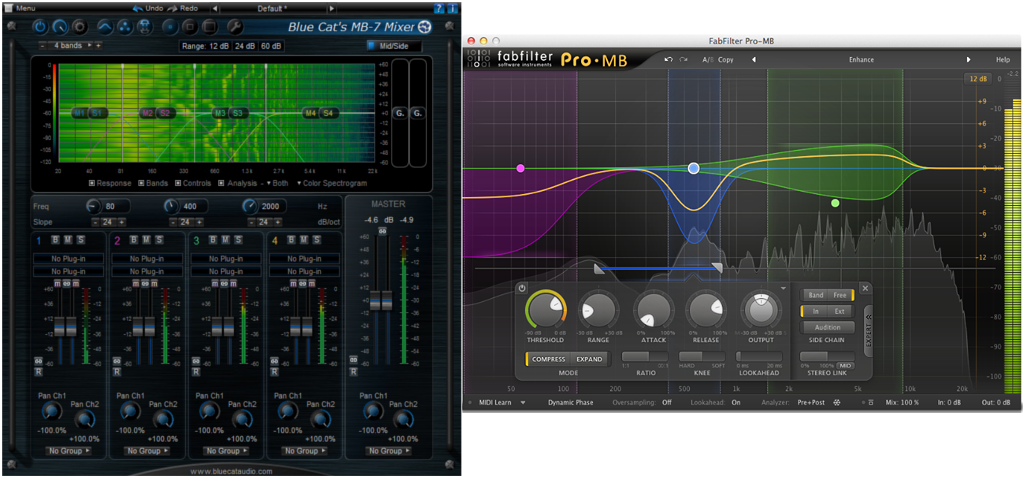Click the M1 band control marker

(x=79, y=113)
